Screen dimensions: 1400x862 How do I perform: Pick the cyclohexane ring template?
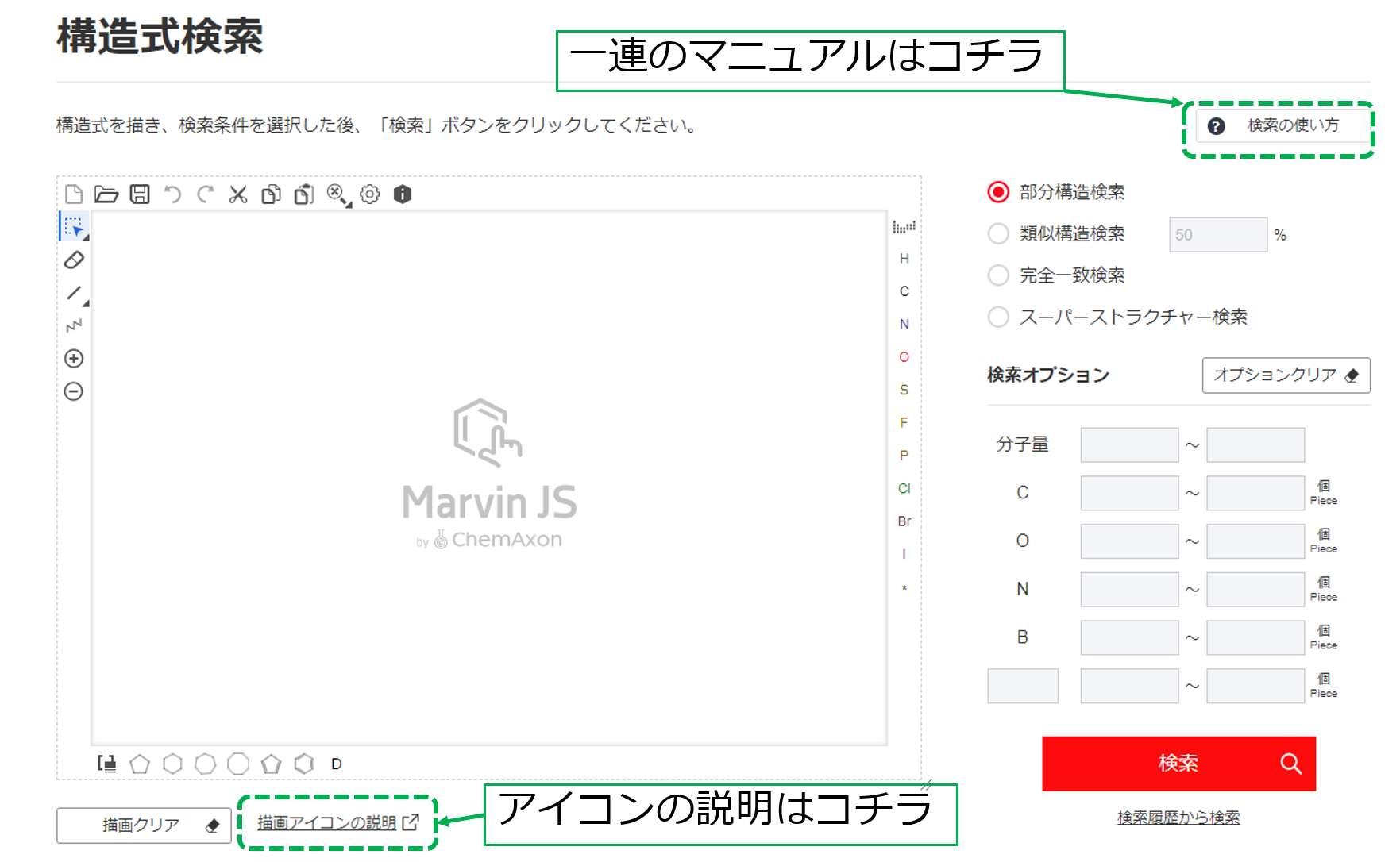point(172,764)
